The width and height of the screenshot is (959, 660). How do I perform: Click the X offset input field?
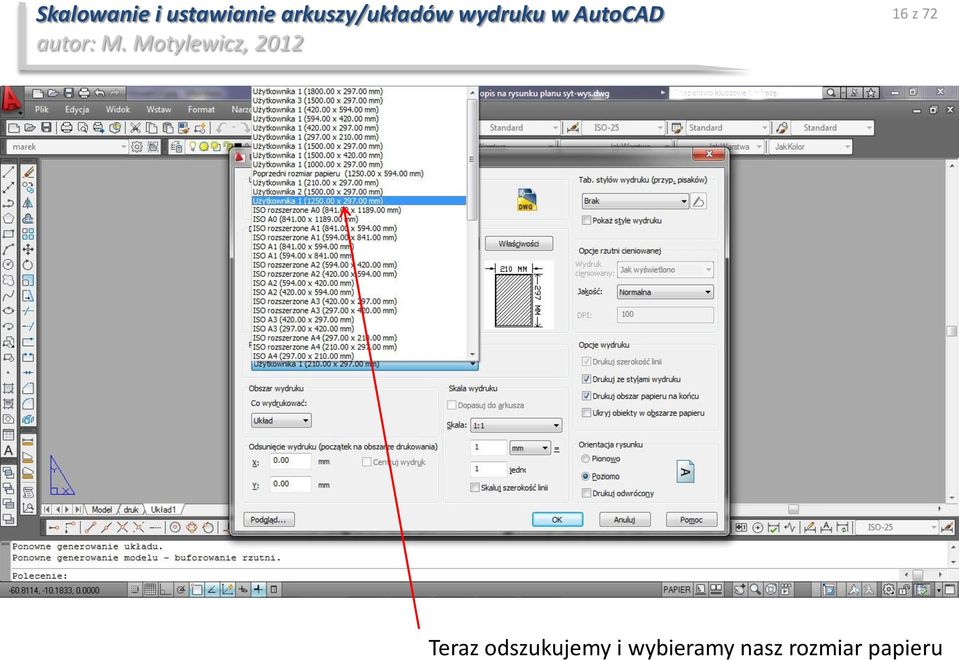click(x=291, y=461)
